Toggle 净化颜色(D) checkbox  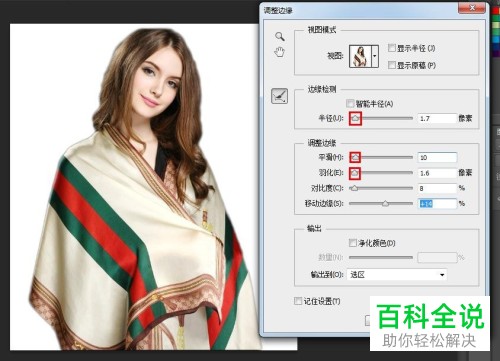(352, 243)
